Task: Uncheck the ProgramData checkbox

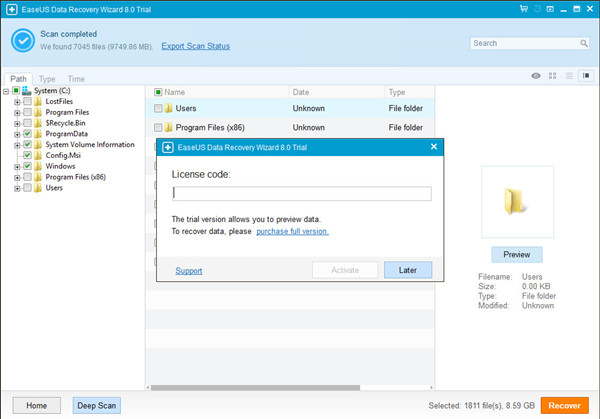Action: pos(27,134)
